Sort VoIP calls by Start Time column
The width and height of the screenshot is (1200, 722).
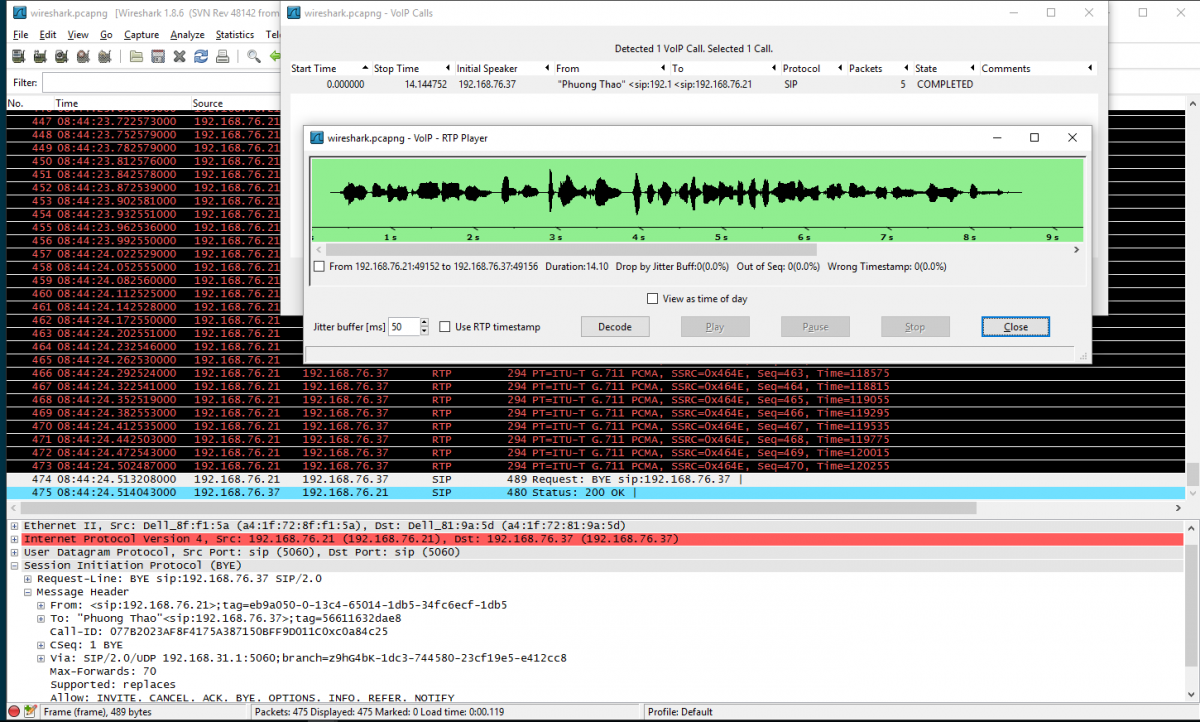328,68
